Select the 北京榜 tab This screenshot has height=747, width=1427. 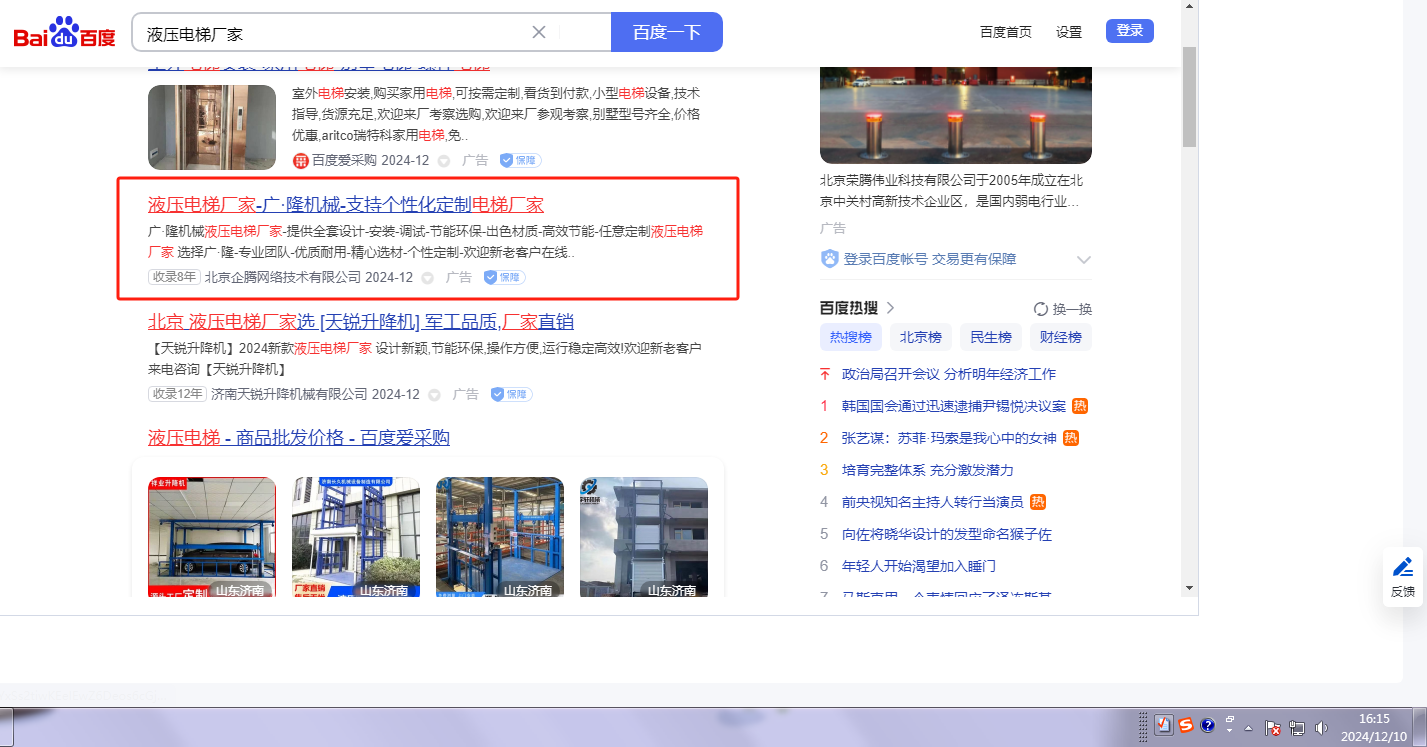coord(921,337)
